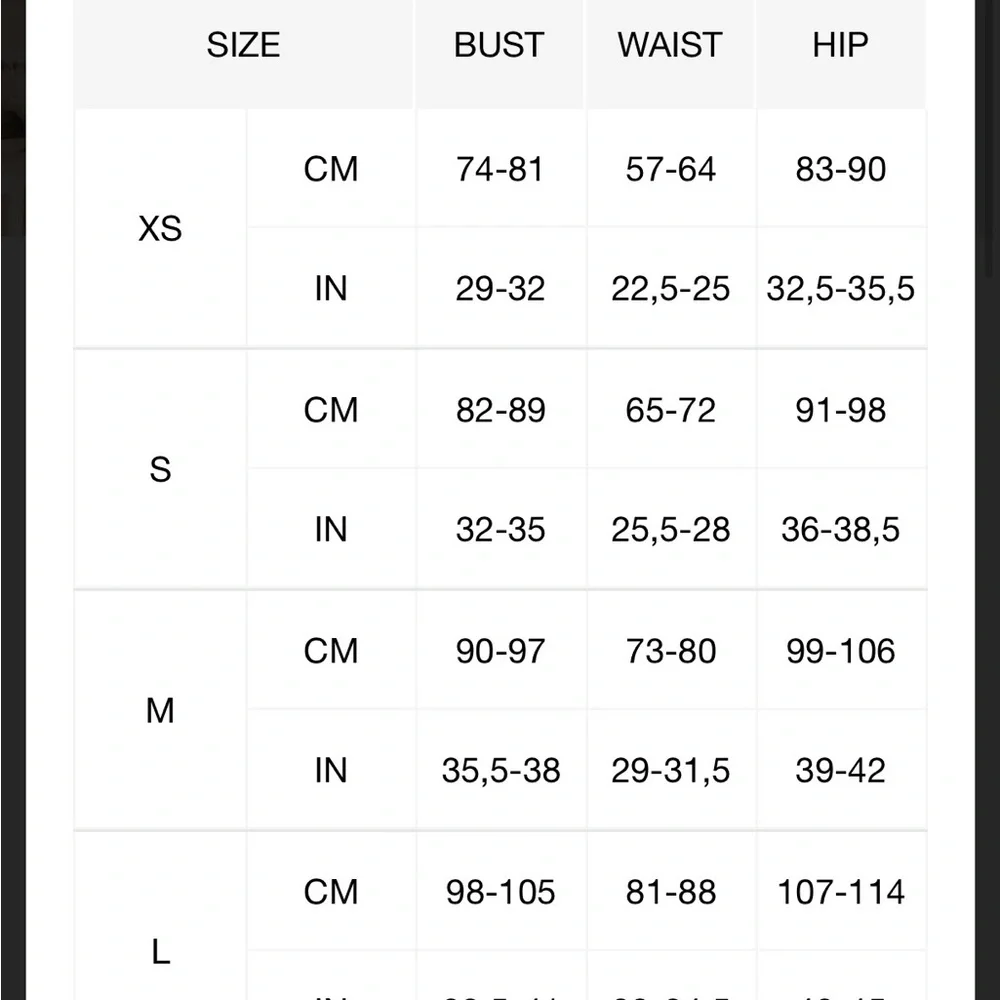Click the WAIST column header
The image size is (1000, 1000).
coord(670,45)
